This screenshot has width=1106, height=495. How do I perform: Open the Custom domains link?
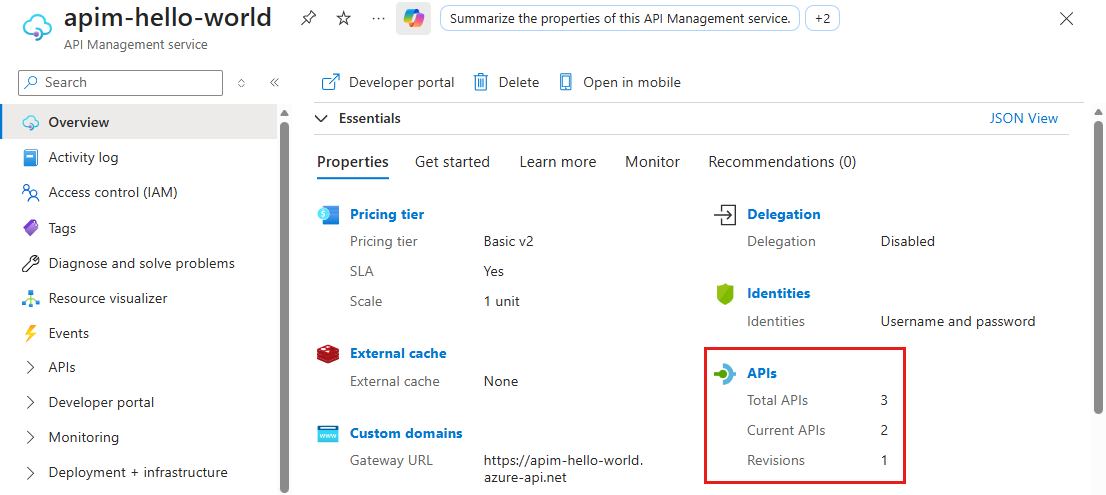coord(406,434)
